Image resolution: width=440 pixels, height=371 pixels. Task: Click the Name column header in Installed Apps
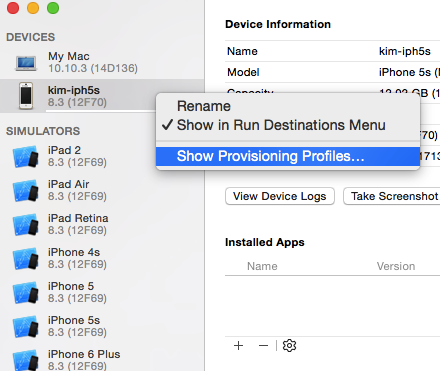coord(262,266)
